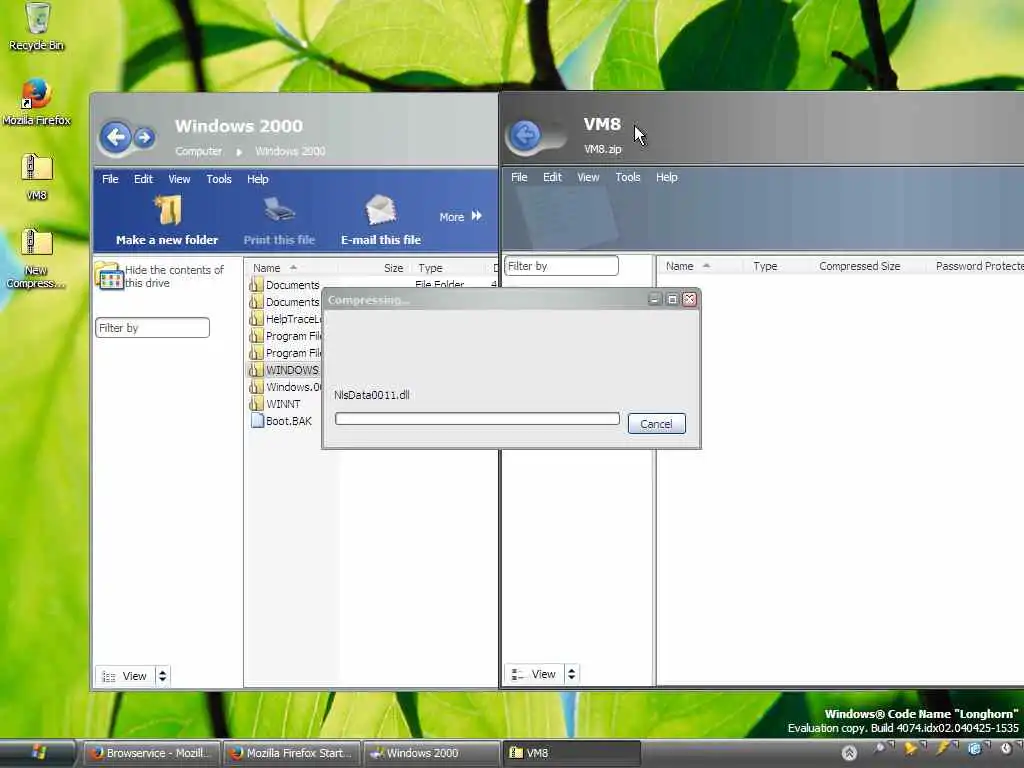The image size is (1024, 768).
Task: Select the VM8 zip desktop icon
Action: [37, 176]
